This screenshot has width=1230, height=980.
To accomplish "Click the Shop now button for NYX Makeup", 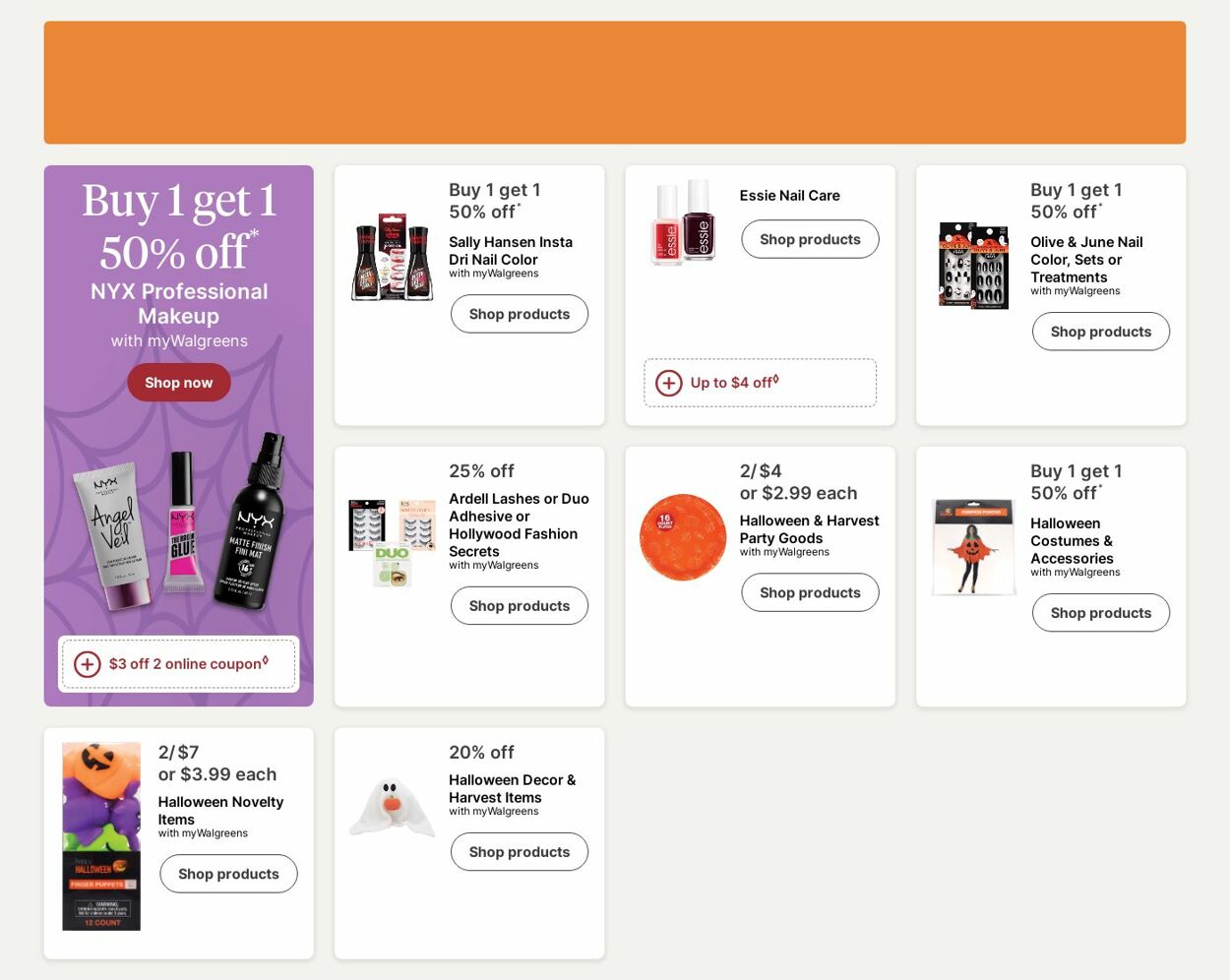I will (x=178, y=383).
